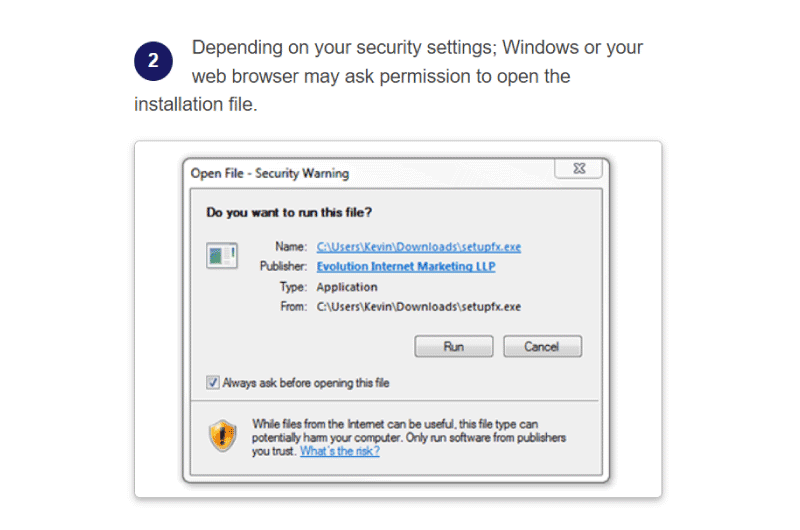Open the What's the risk? link
Screen dimensions: 800x530
(x=339, y=451)
